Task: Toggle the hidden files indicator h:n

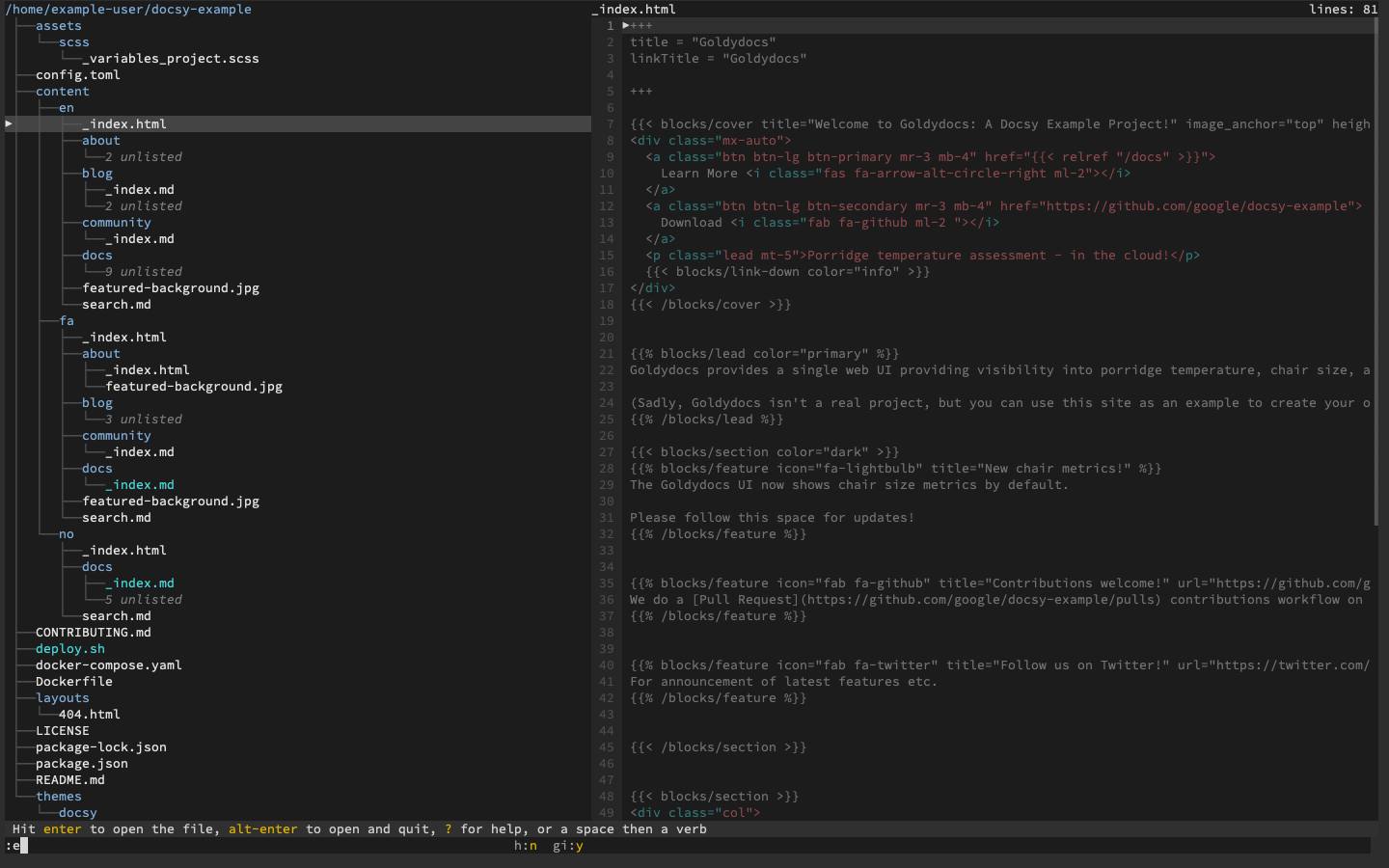Action: pos(526,846)
